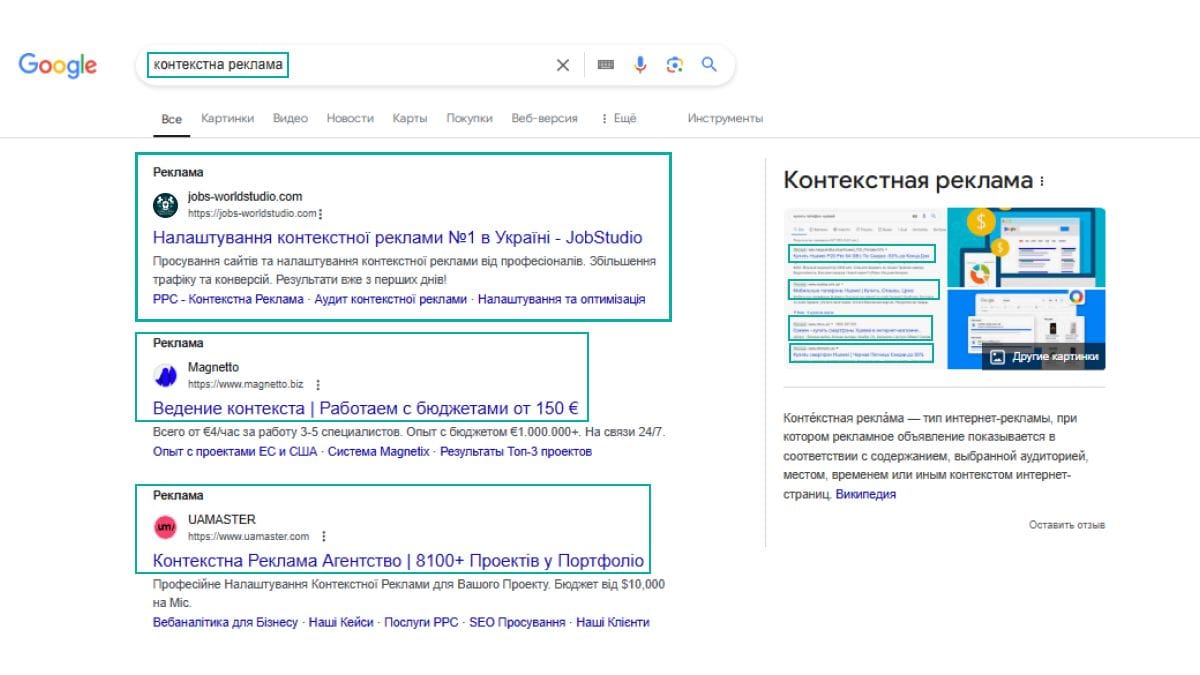Expand the Ещё more menu

618,118
